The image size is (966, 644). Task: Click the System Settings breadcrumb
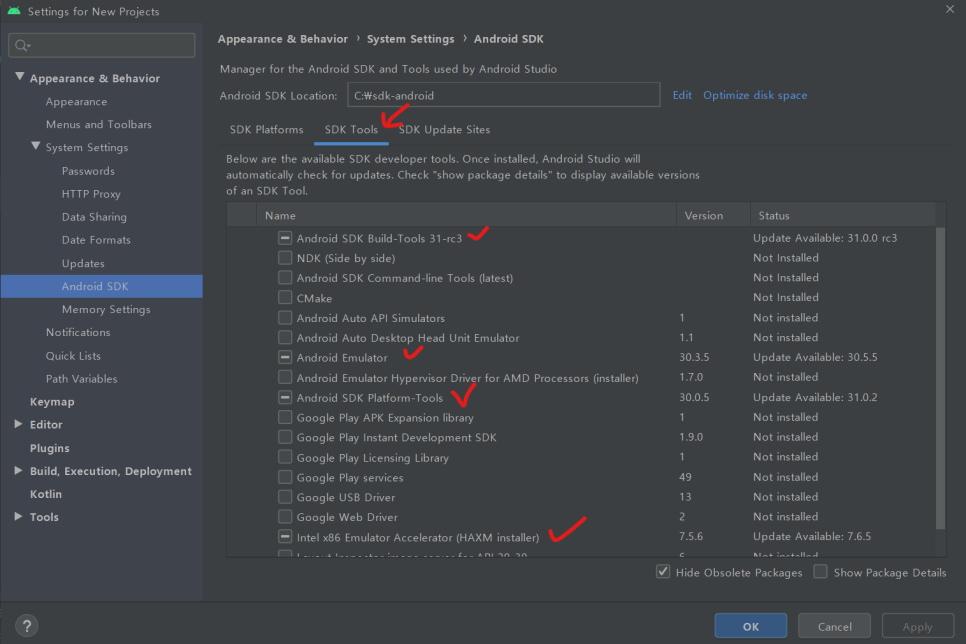pyautogui.click(x=410, y=39)
